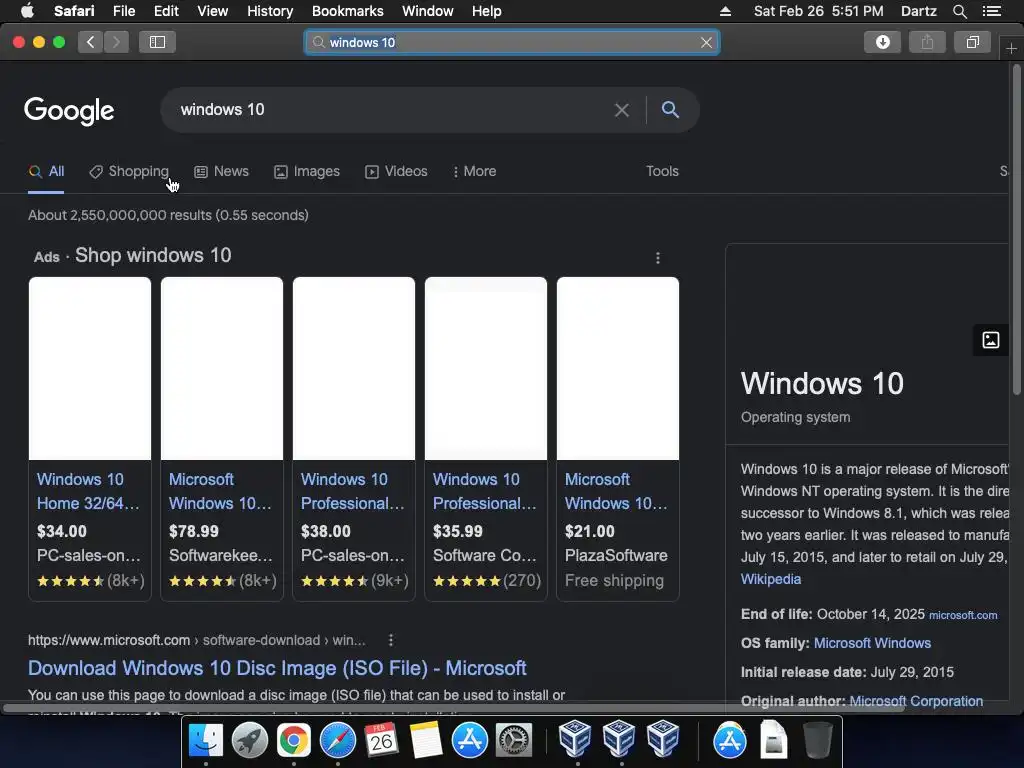Viewport: 1024px width, 768px height.
Task: Launch Google Chrome from the Dock
Action: (x=293, y=741)
